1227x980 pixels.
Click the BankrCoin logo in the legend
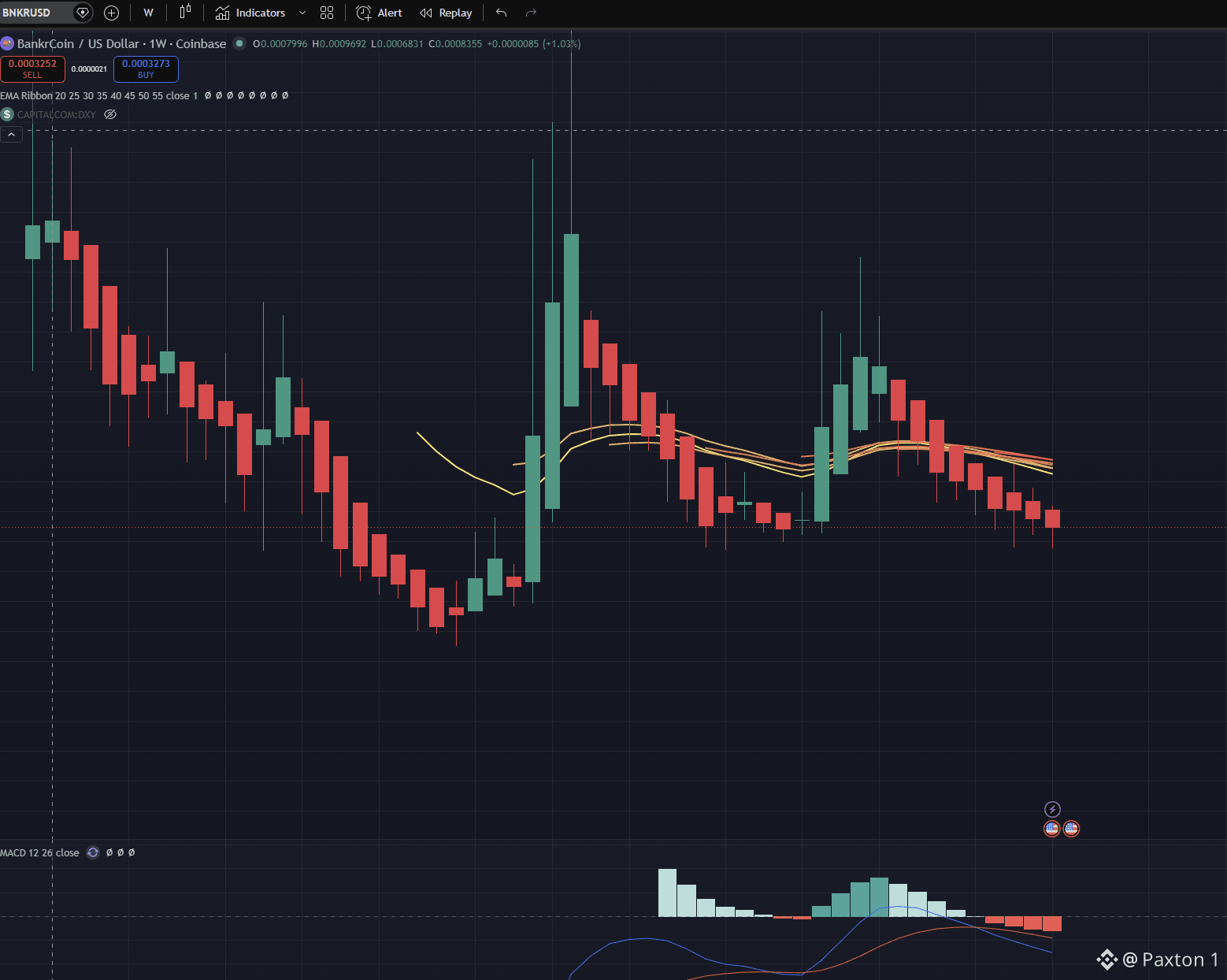(7, 43)
